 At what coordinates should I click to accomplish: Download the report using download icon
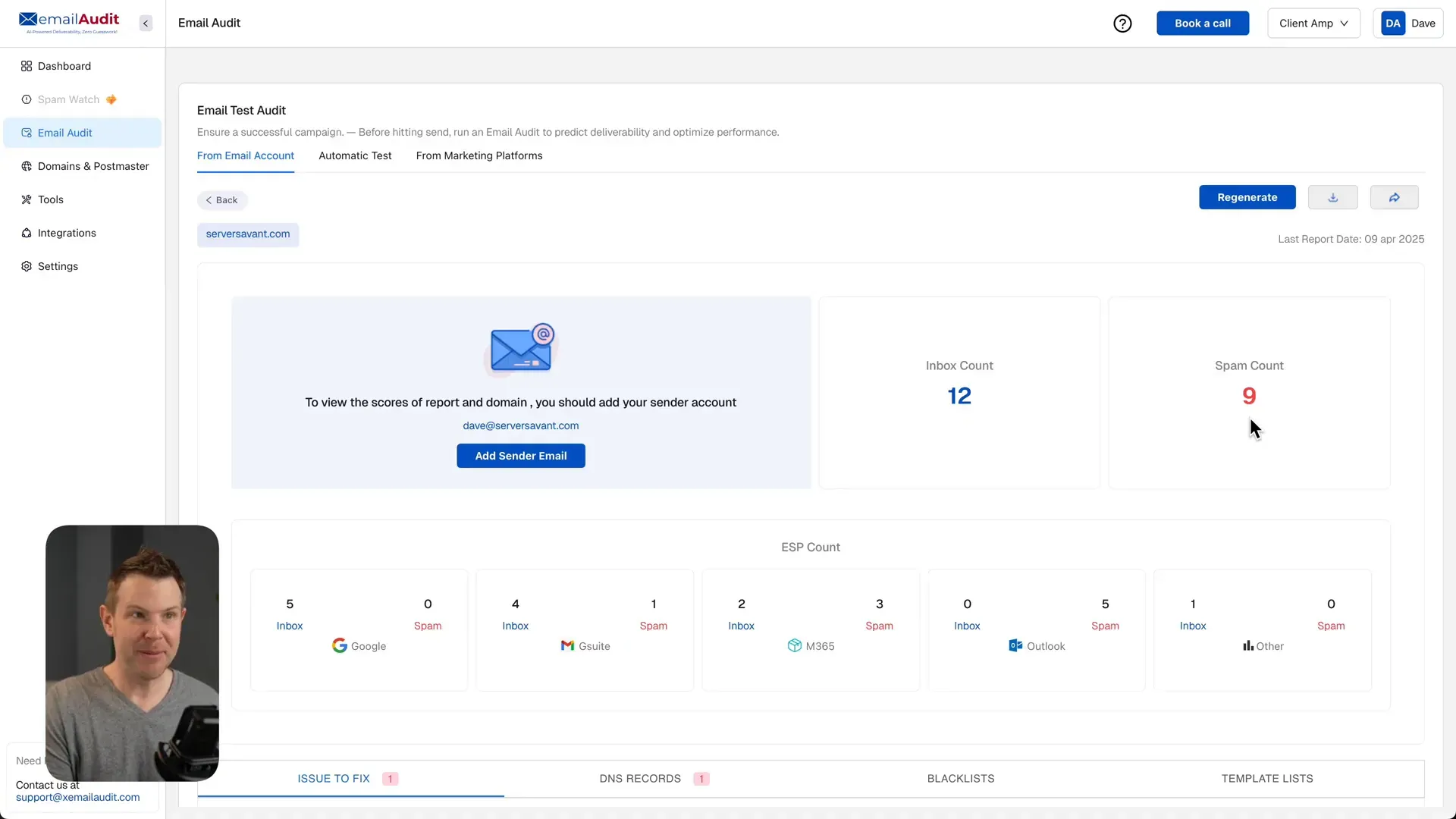point(1333,197)
